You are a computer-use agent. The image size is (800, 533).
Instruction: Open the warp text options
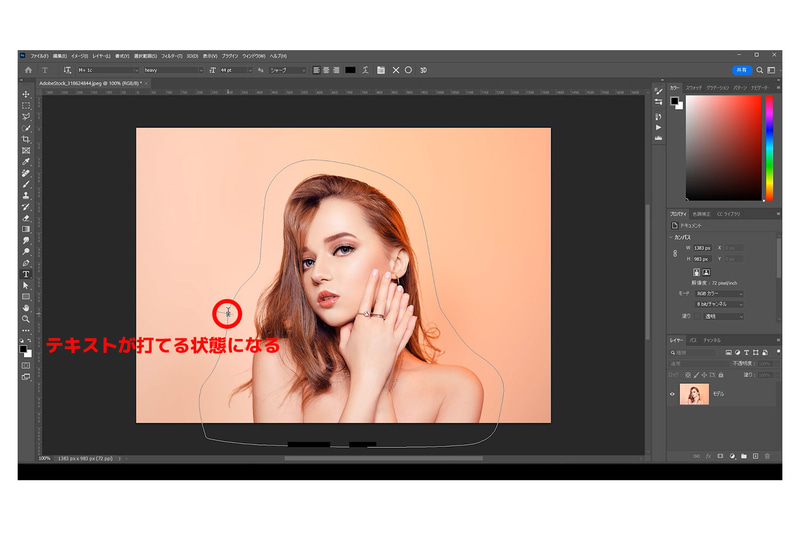point(366,70)
